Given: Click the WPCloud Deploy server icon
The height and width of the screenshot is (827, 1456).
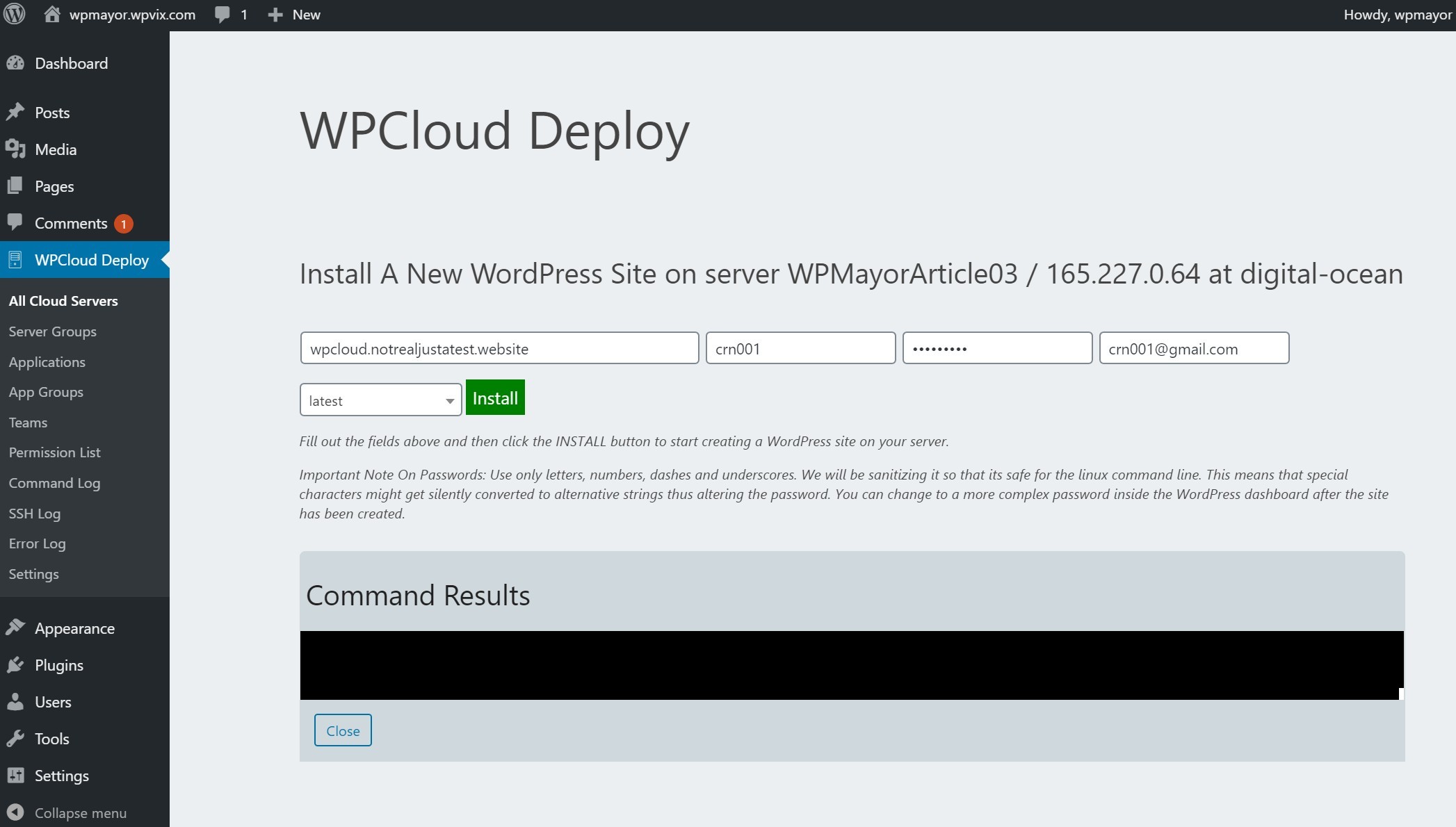Looking at the screenshot, I should point(15,260).
